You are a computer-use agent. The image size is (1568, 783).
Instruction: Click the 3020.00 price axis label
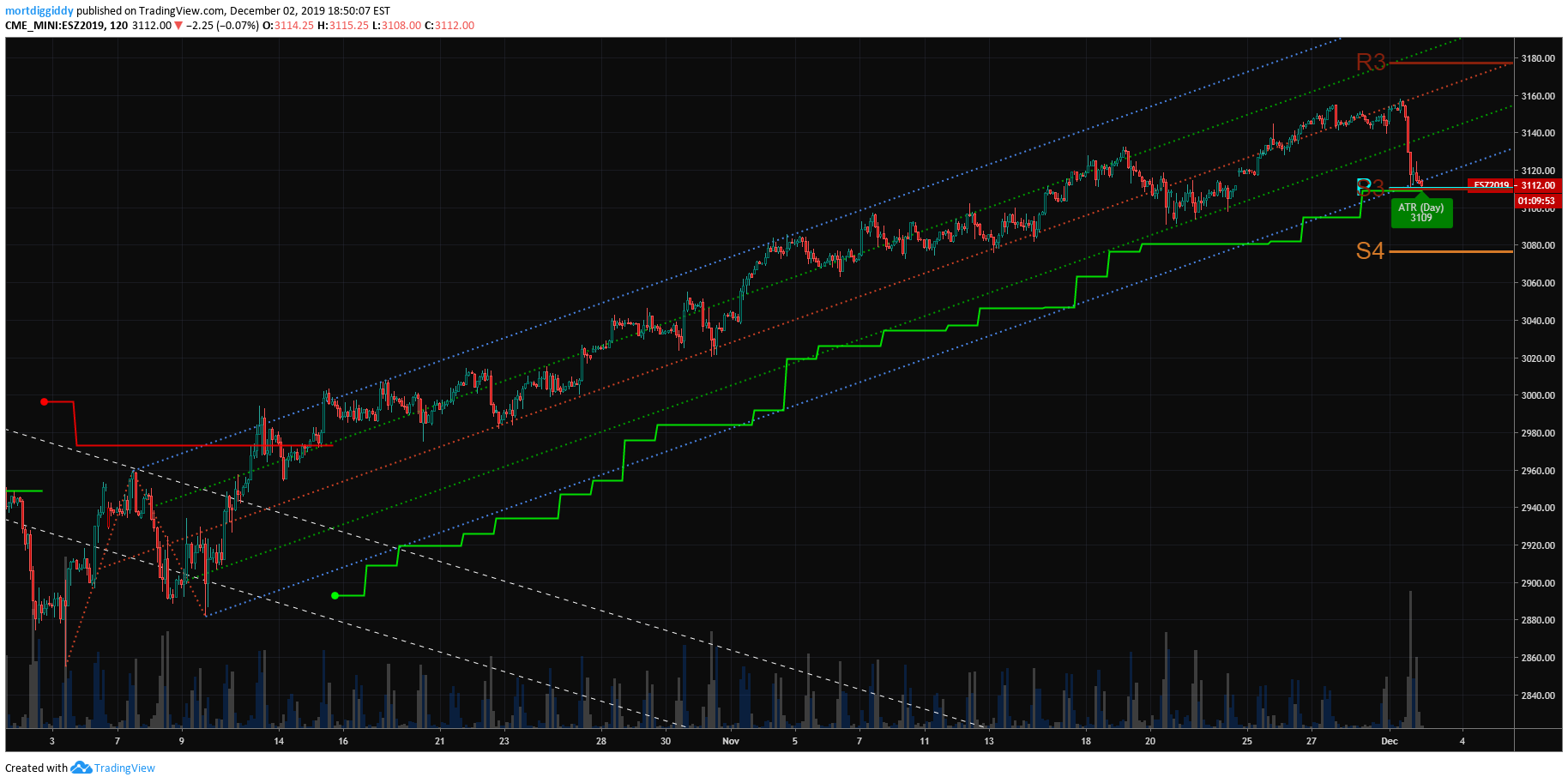[1538, 358]
